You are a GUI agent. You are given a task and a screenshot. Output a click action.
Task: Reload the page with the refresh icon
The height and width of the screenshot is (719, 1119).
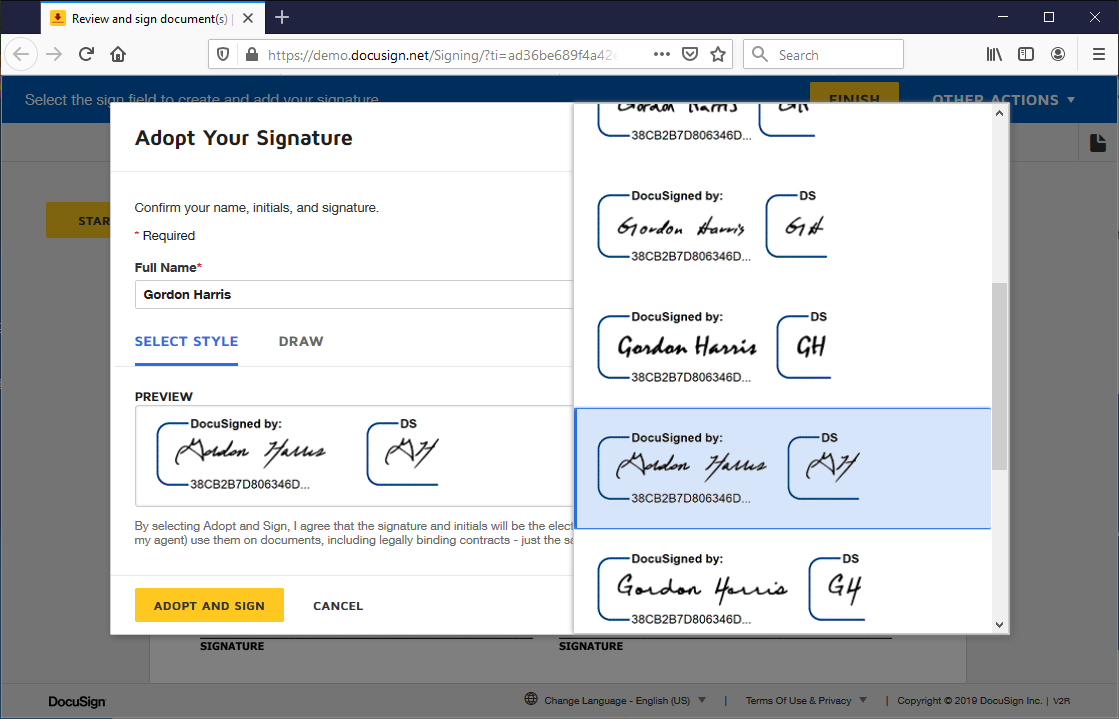click(x=86, y=54)
